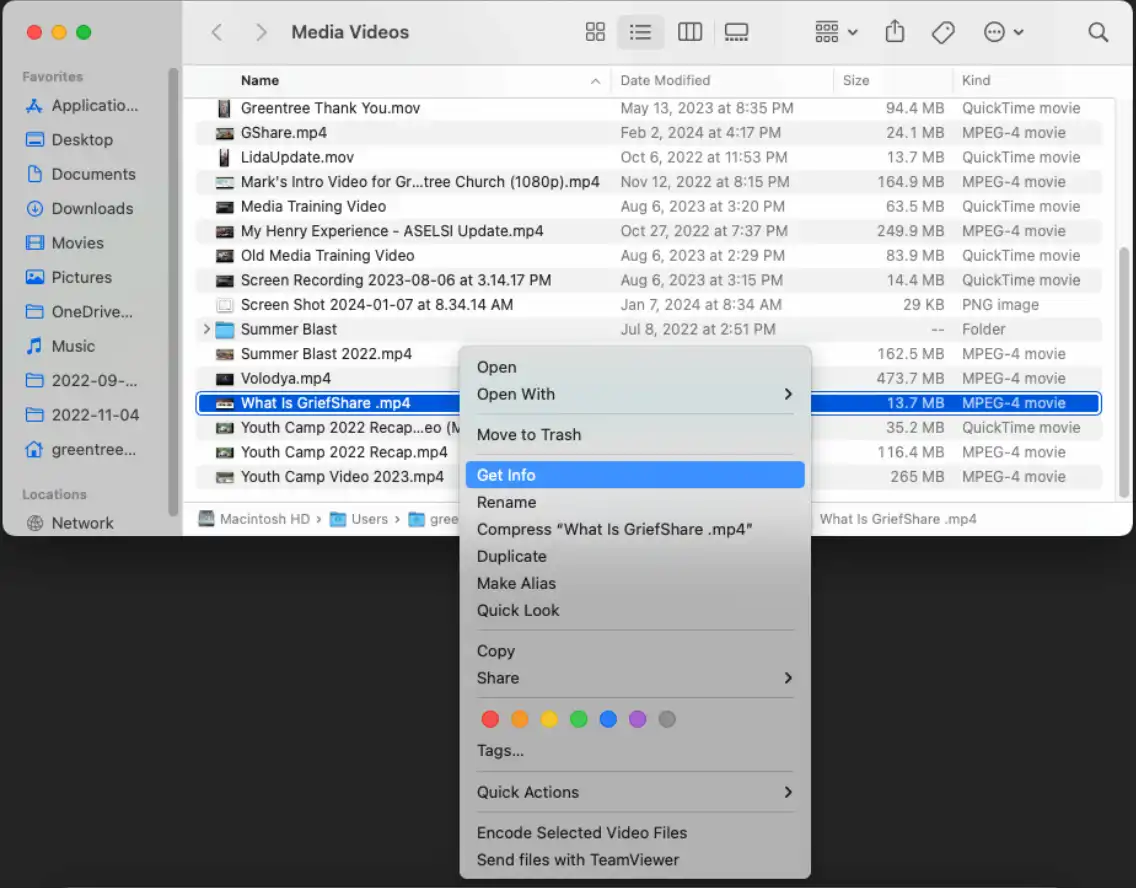Go back with the back arrow
Image resolution: width=1136 pixels, height=888 pixels.
click(216, 32)
